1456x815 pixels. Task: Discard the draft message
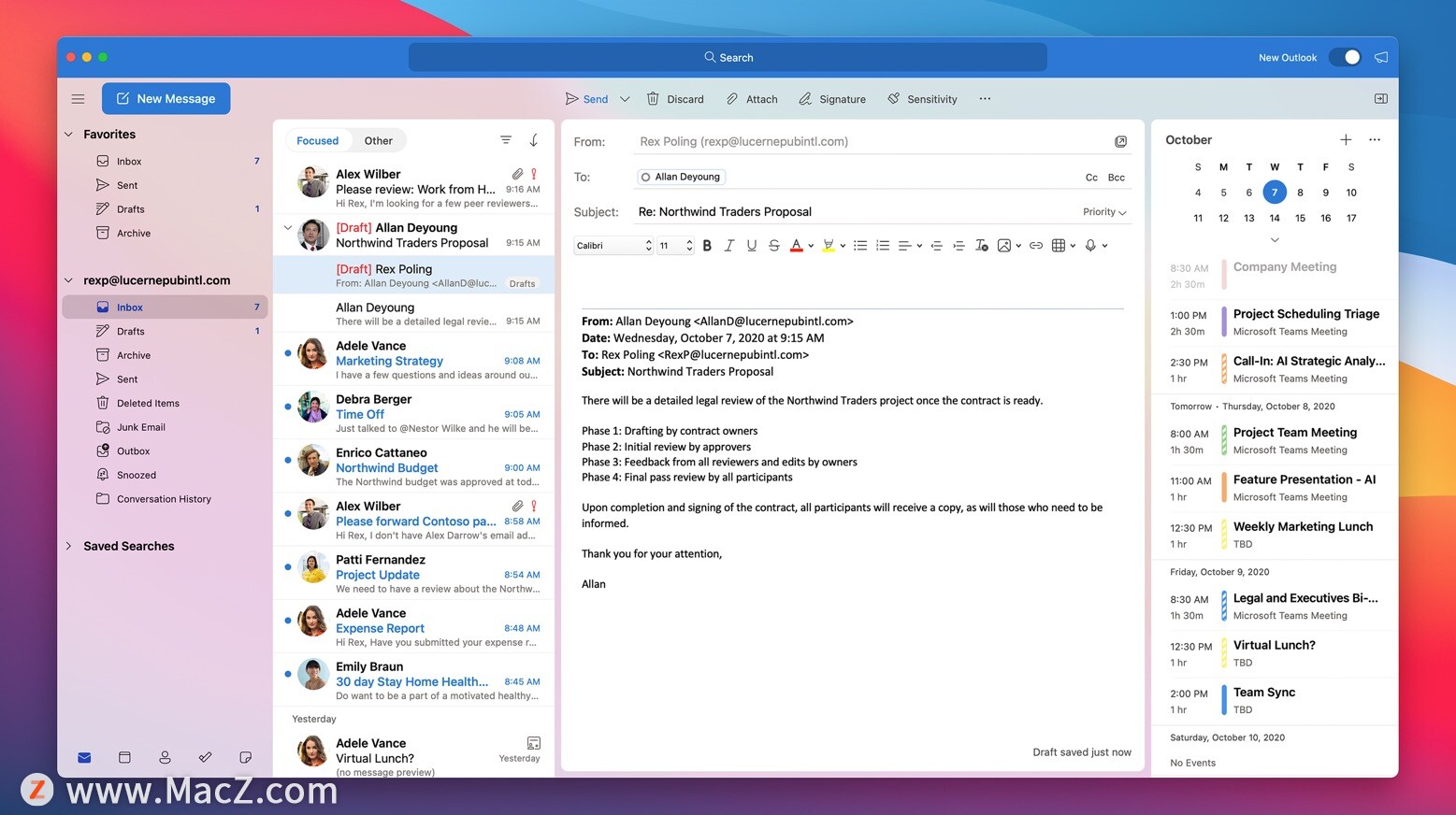point(675,99)
